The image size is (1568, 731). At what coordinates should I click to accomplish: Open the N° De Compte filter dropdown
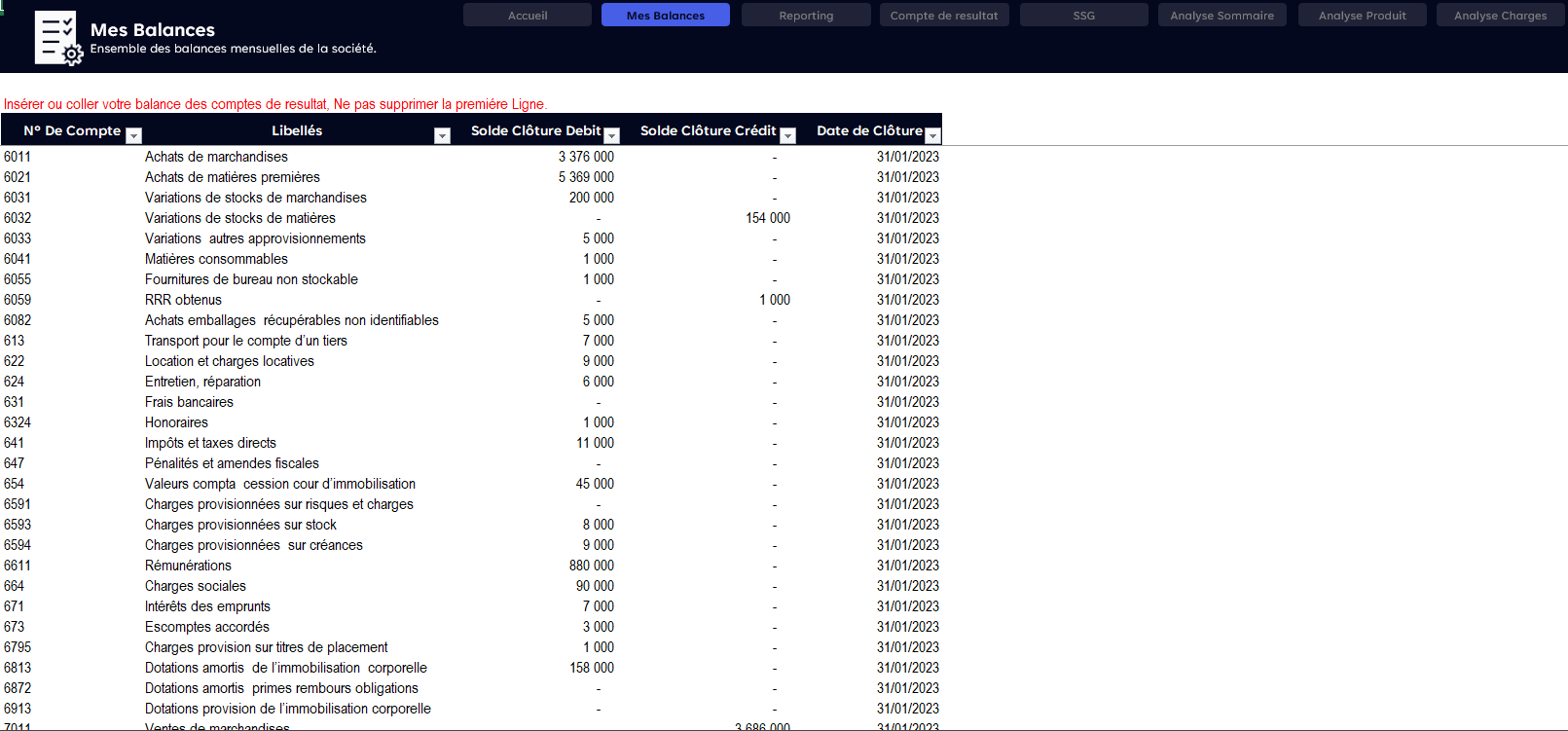pyautogui.click(x=134, y=135)
